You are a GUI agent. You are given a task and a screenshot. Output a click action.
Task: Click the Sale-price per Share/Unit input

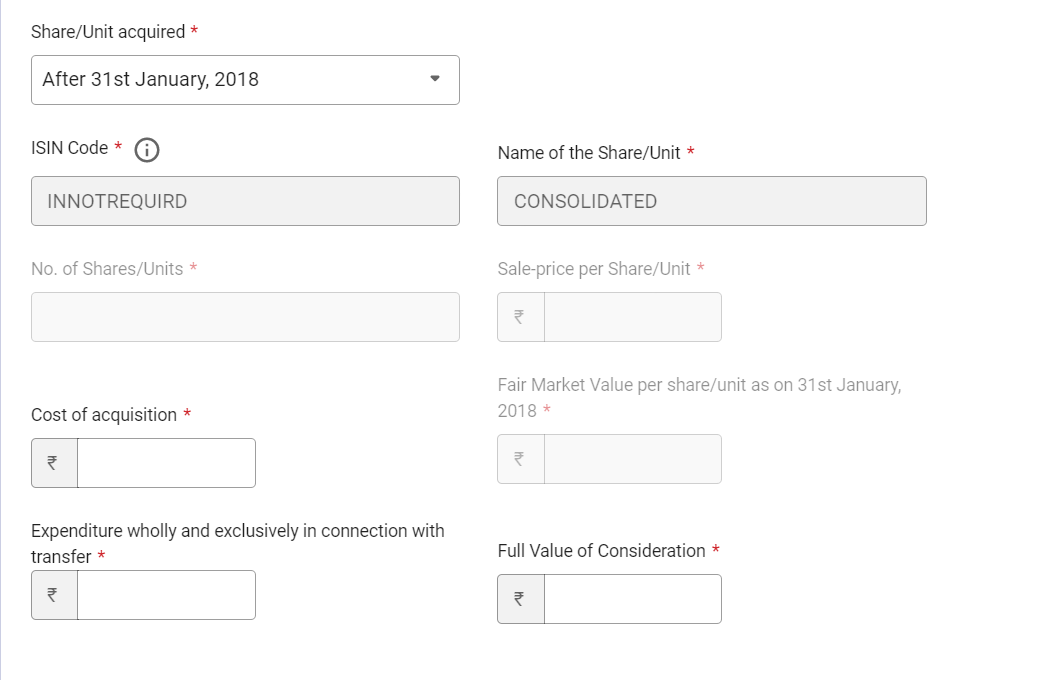pyautogui.click(x=633, y=317)
